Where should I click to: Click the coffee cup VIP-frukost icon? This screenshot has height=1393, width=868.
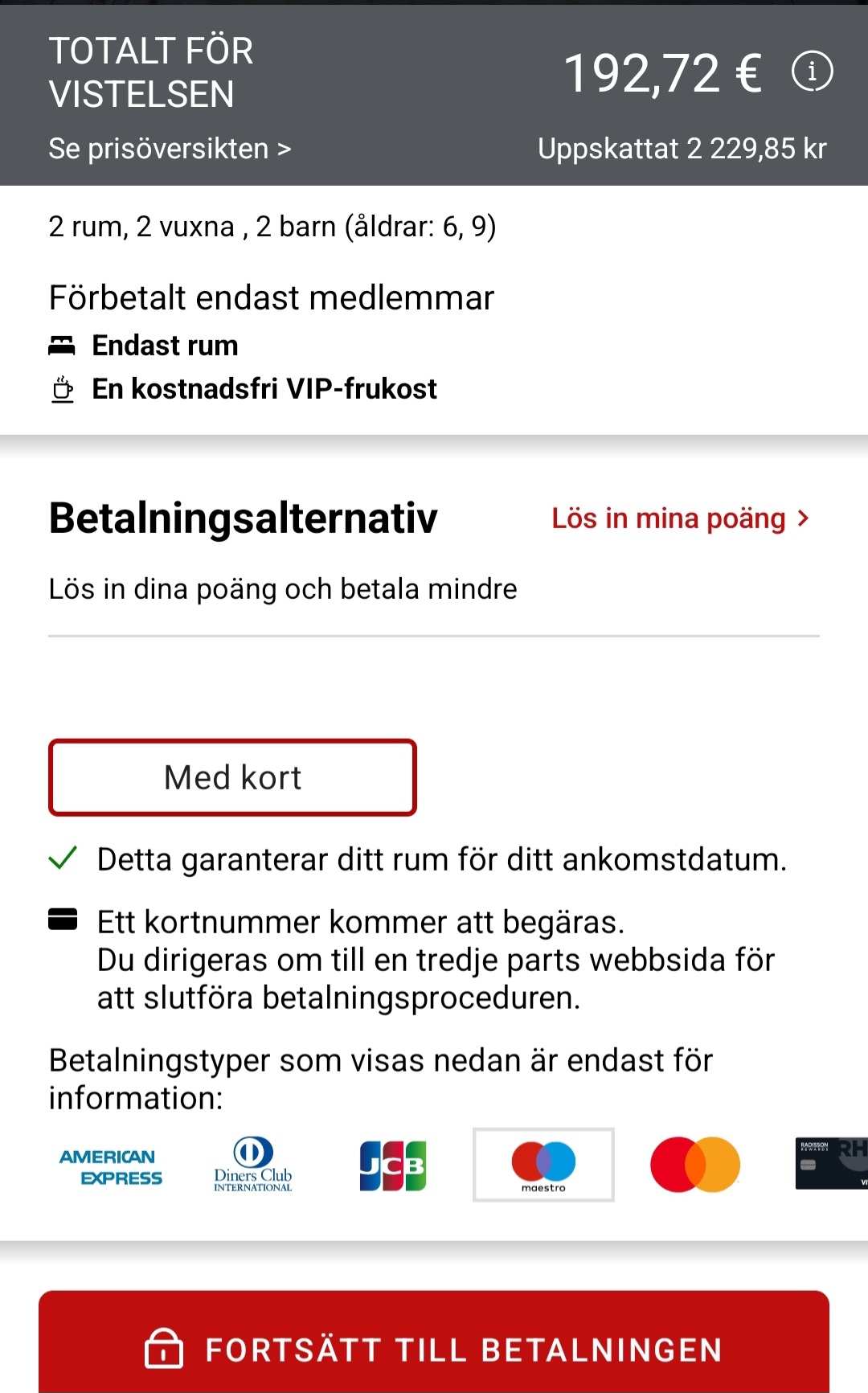pyautogui.click(x=63, y=389)
